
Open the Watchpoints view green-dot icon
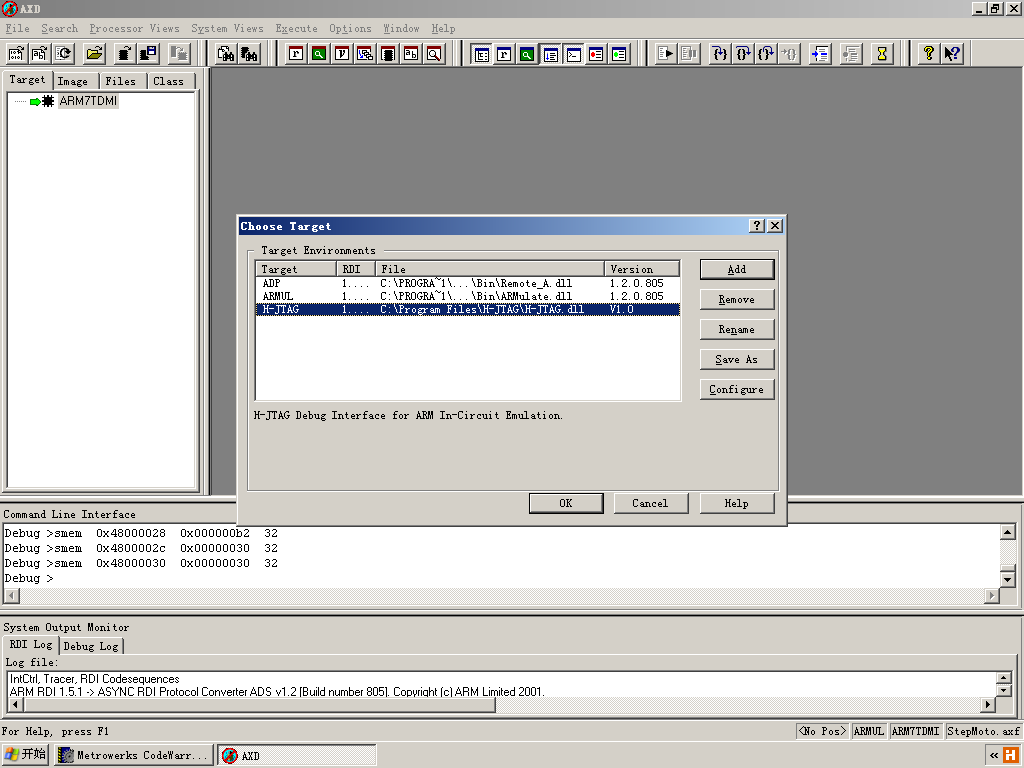pos(619,54)
